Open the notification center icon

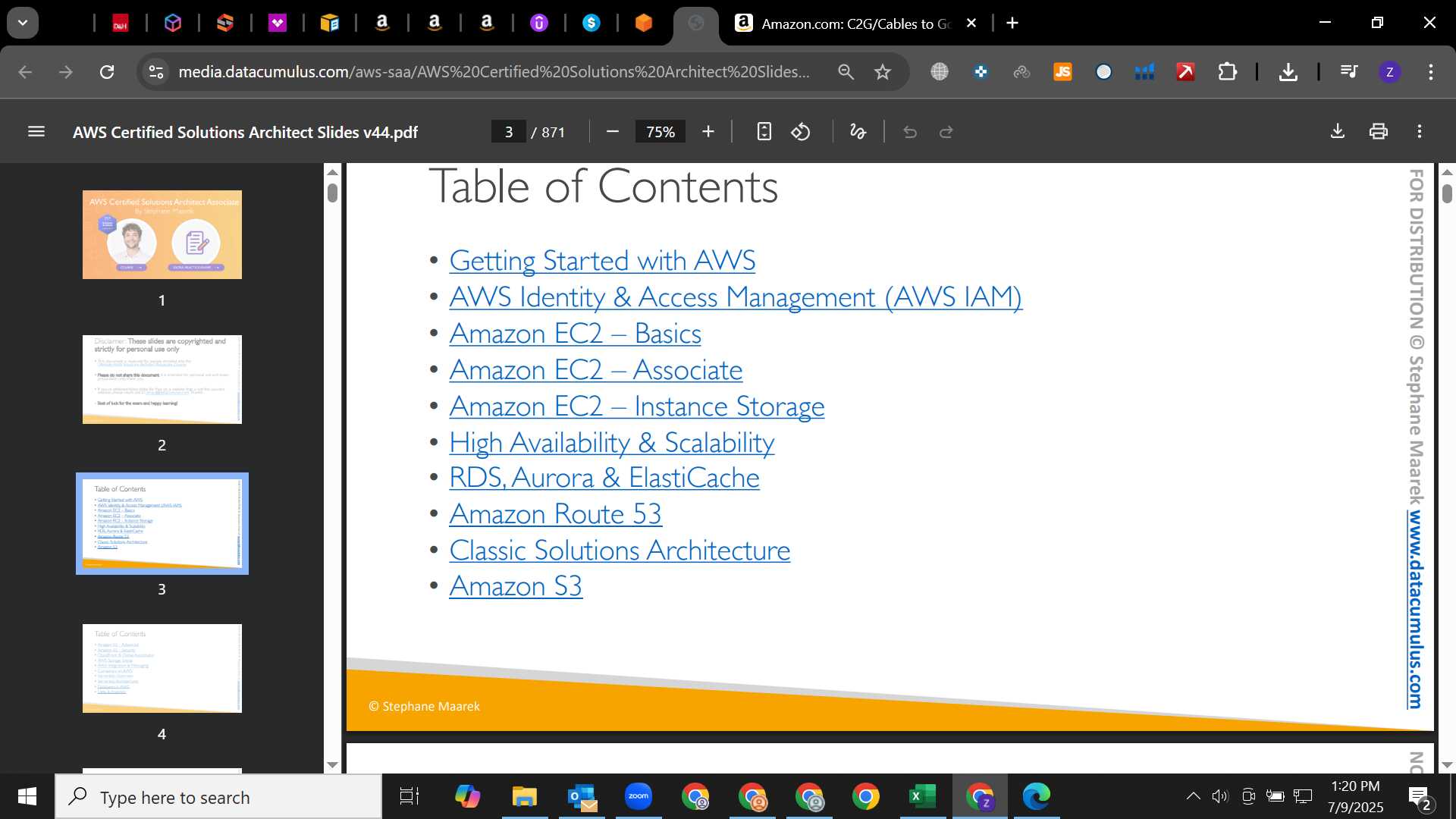(1420, 797)
